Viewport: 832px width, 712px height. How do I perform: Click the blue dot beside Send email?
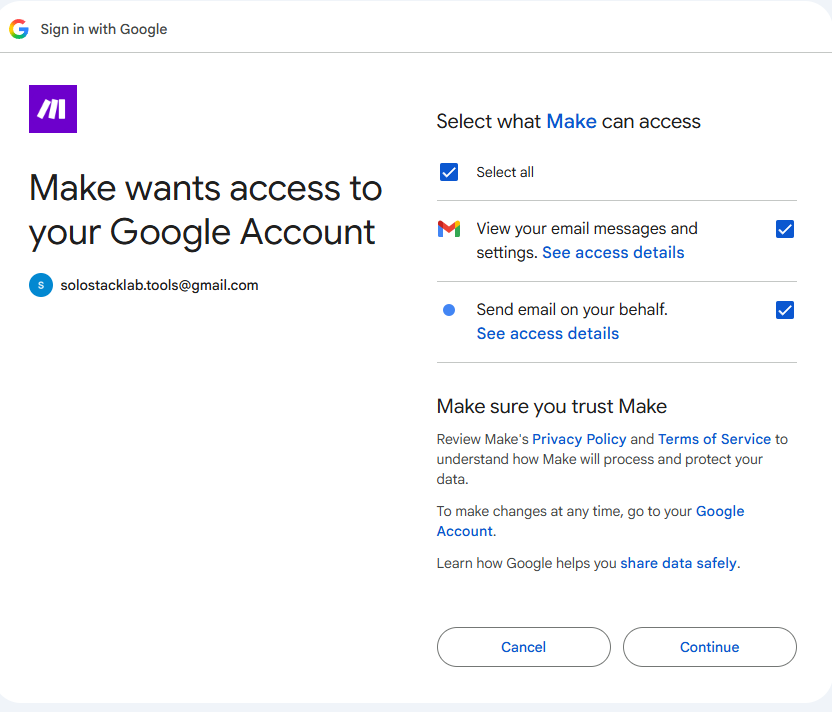pyautogui.click(x=449, y=310)
